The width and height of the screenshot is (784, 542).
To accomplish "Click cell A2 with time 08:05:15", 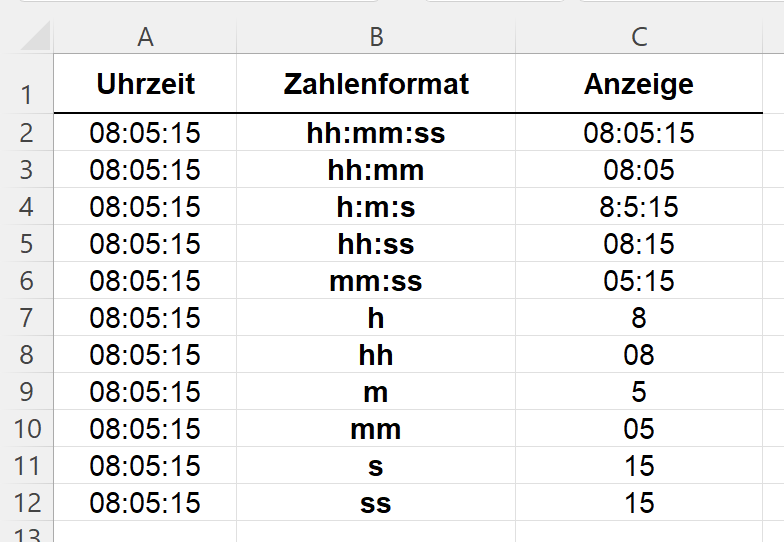I will 145,133.
